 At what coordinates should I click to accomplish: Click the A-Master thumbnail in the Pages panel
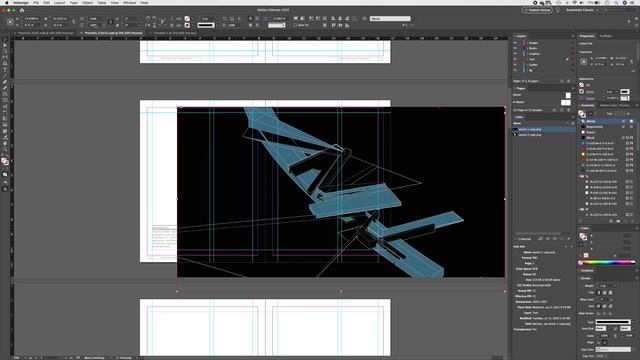(566, 102)
